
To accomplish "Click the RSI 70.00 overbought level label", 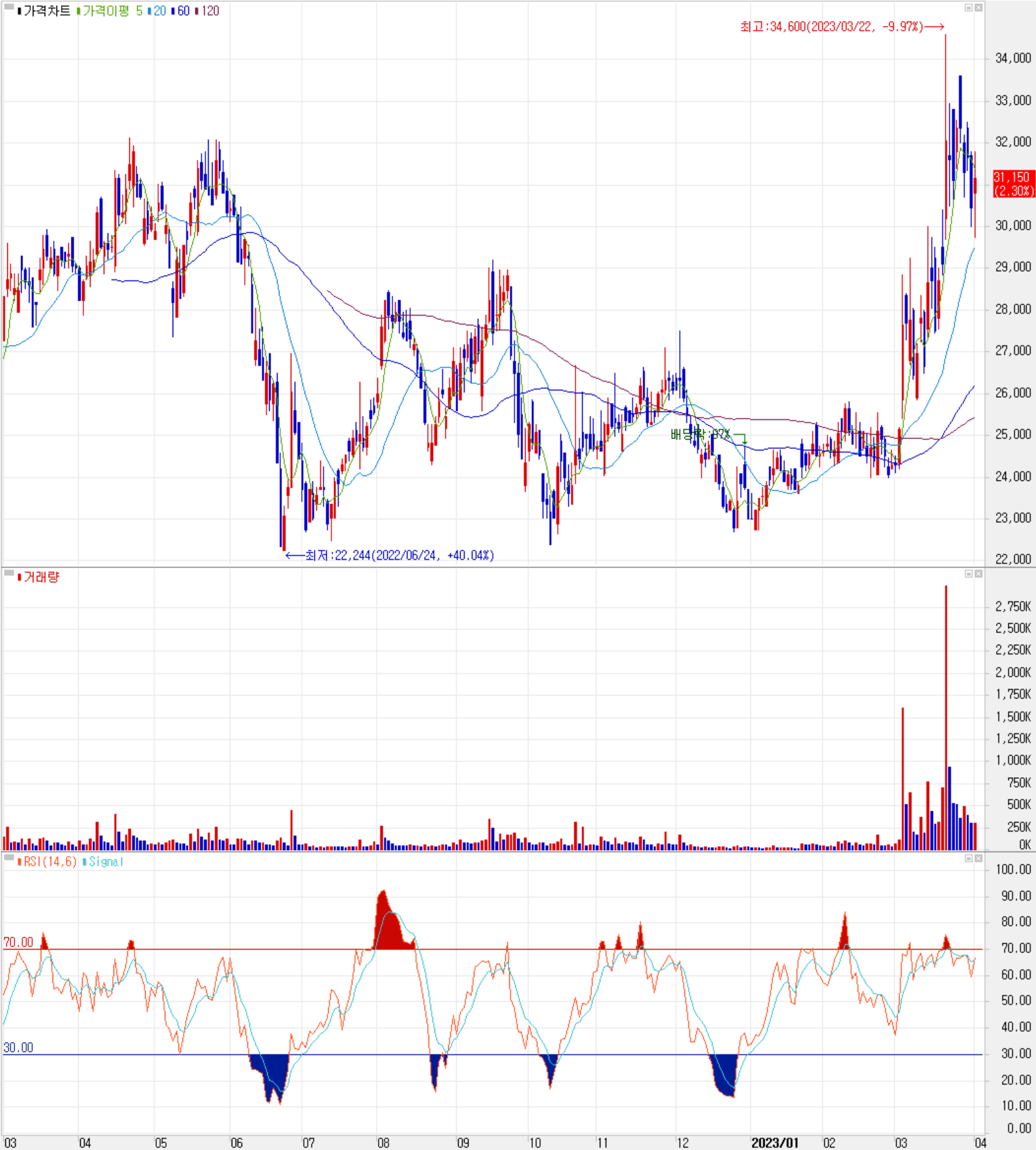I will (18, 943).
